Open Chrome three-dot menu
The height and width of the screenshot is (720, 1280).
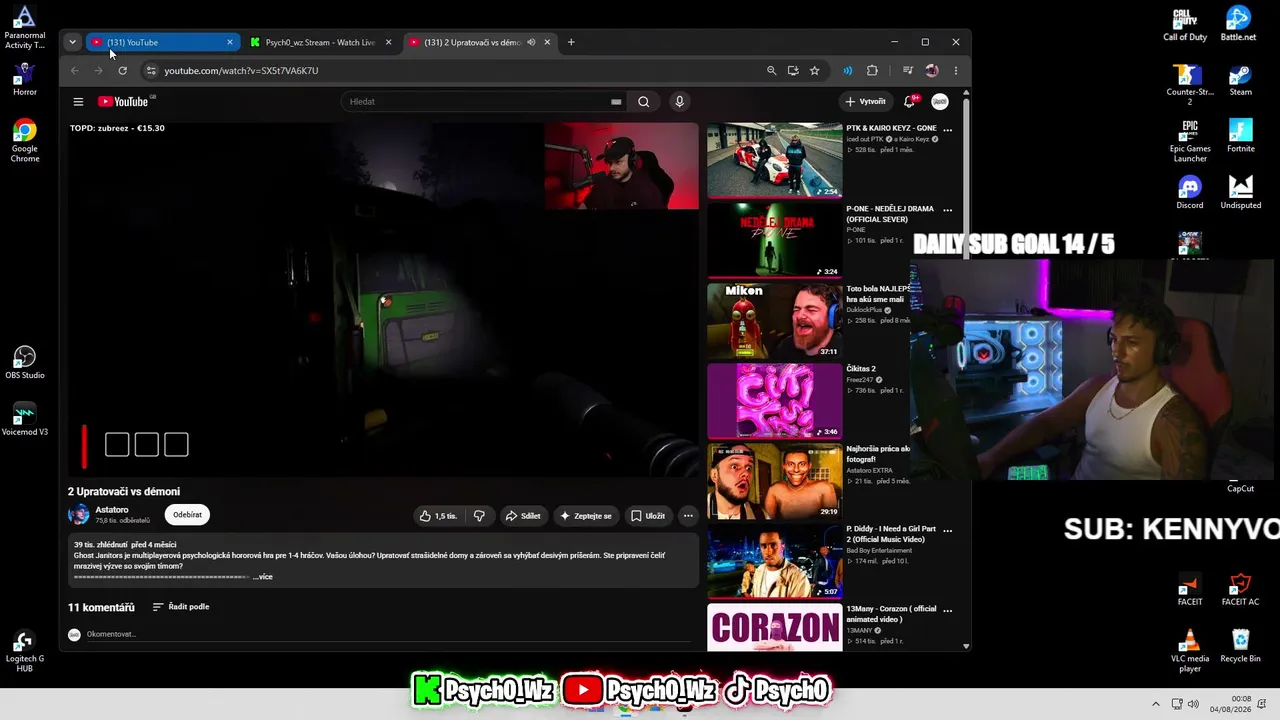956,70
